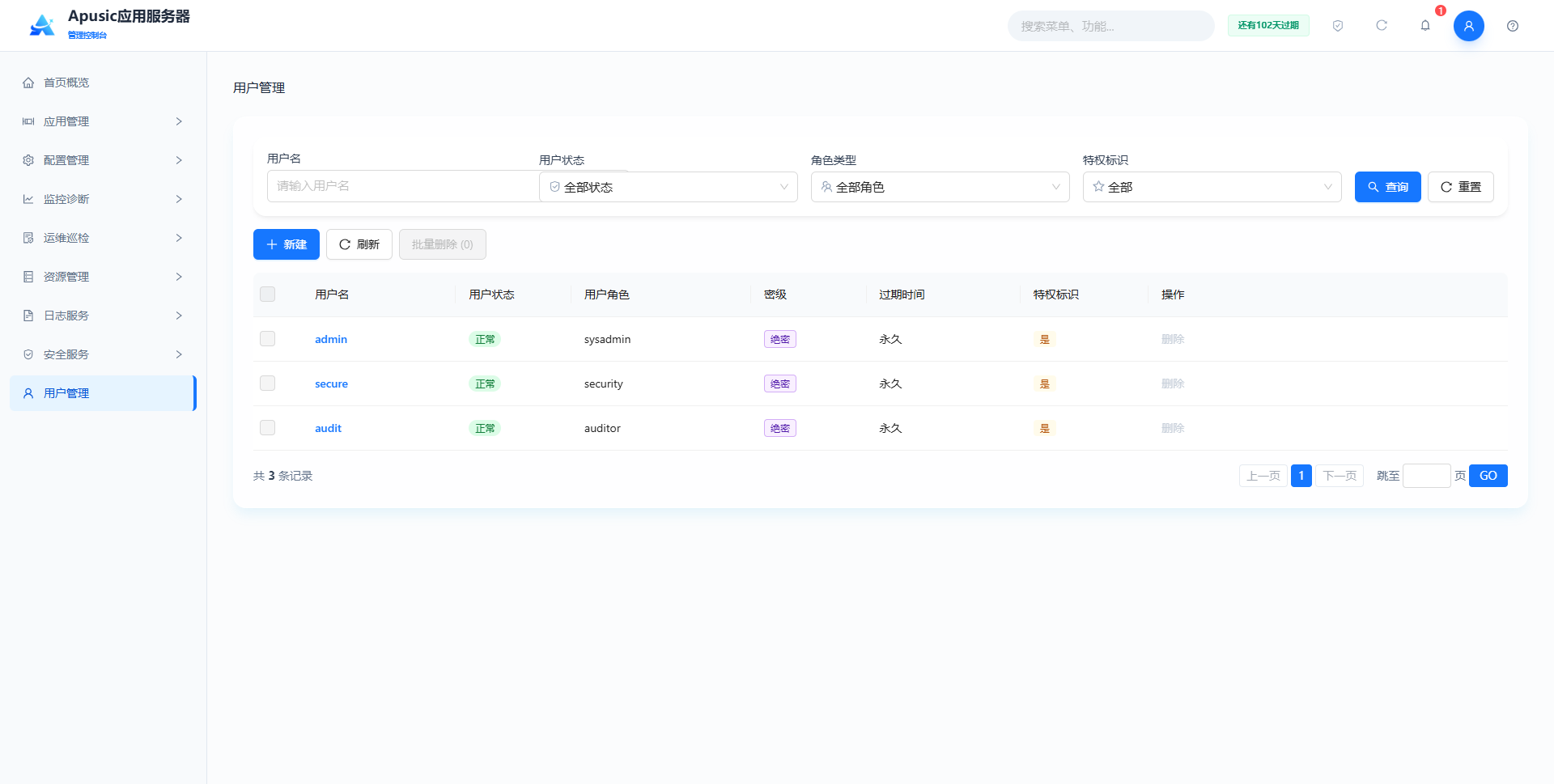Open the shield security icon in header
The image size is (1554, 784).
(x=1338, y=26)
